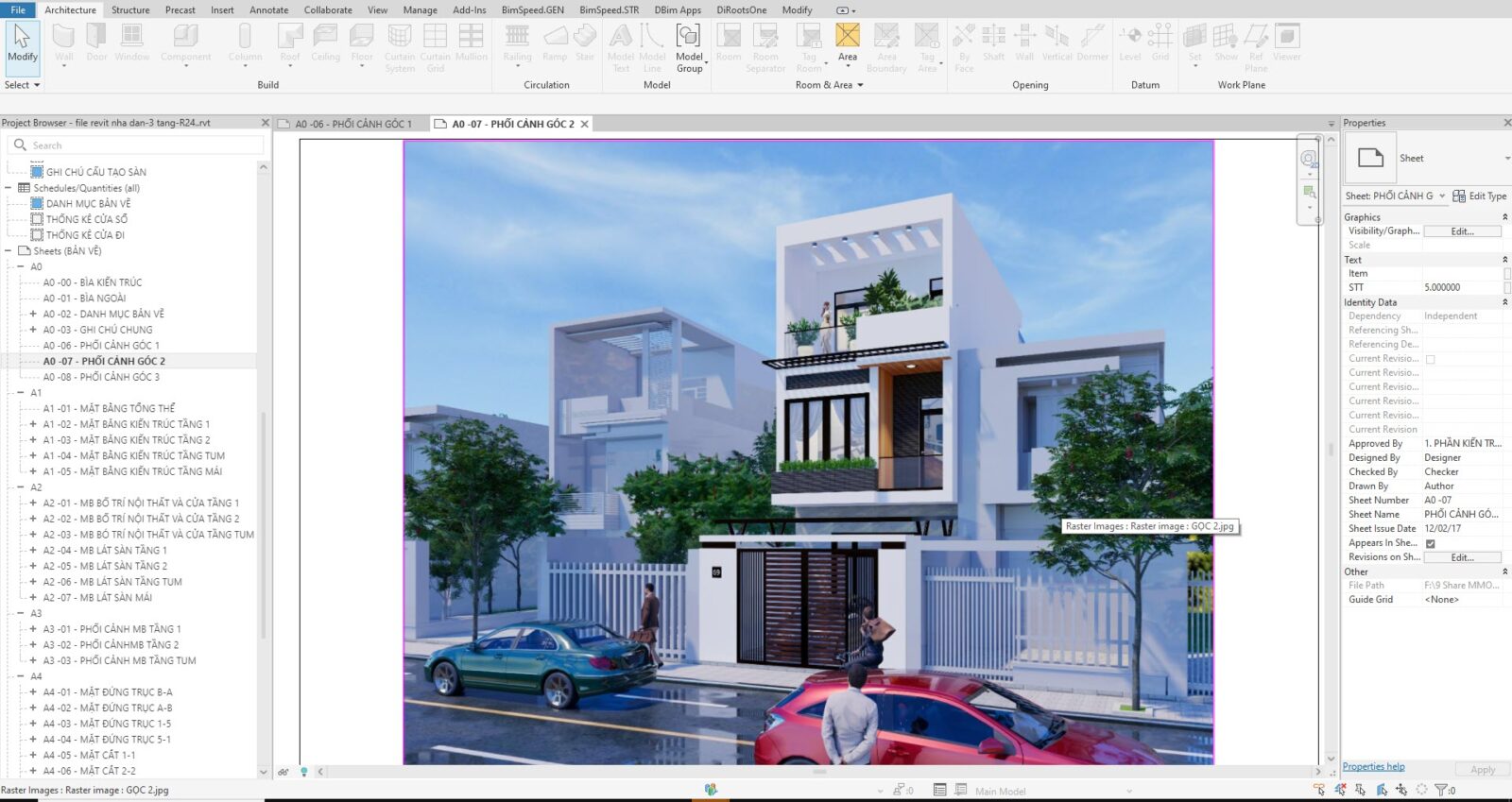Switch to the Manage ribbon tab
The height and width of the screenshot is (802, 1512).
point(420,10)
